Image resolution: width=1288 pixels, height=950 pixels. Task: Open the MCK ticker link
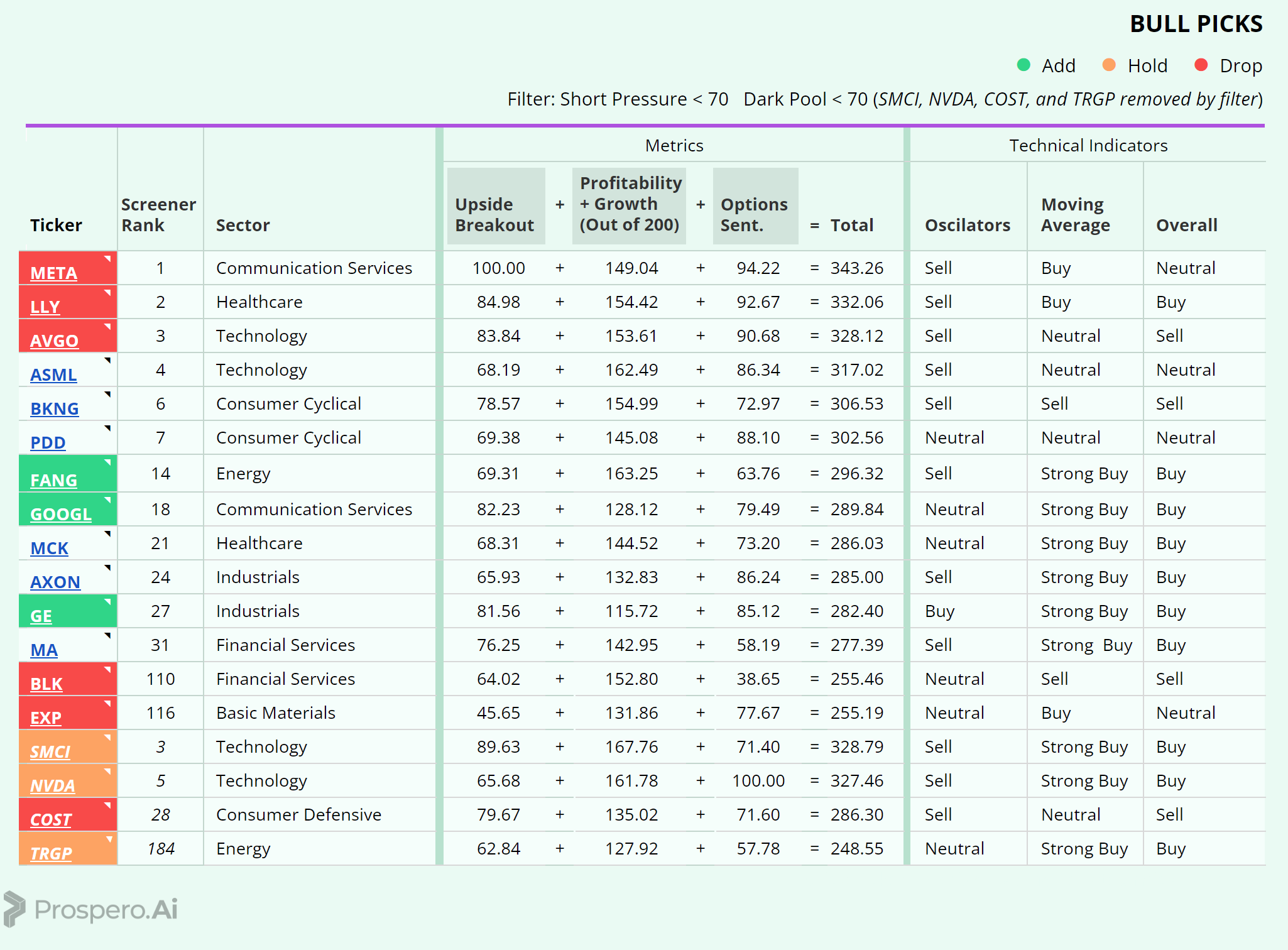point(49,549)
